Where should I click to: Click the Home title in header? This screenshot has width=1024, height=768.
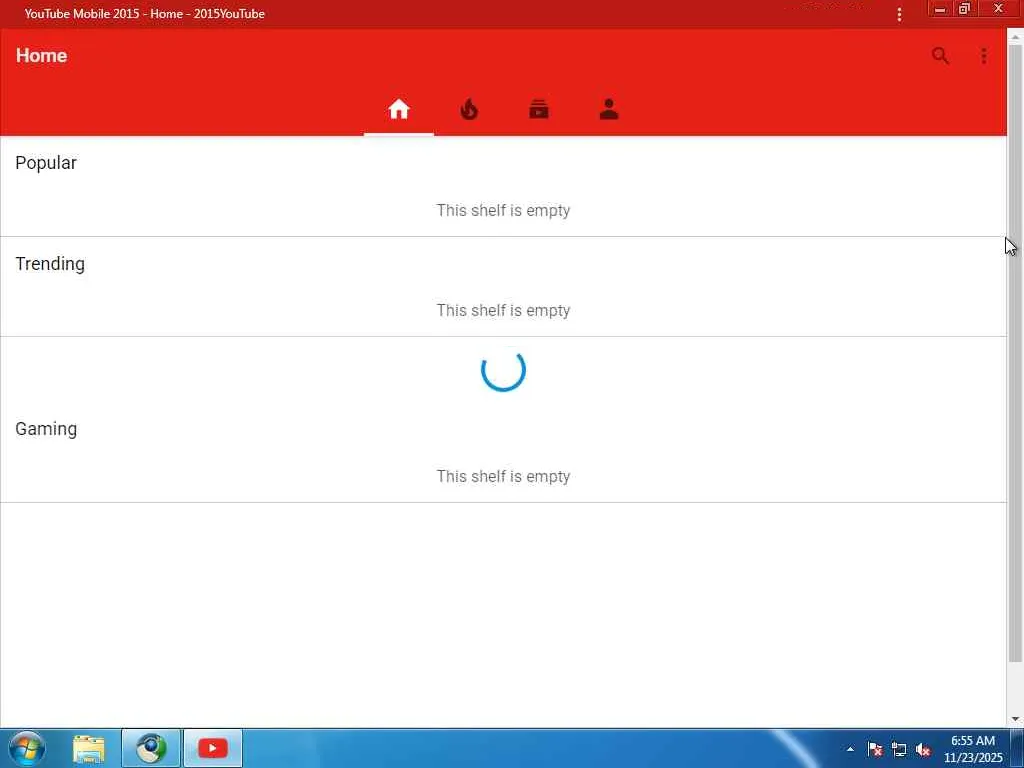click(41, 56)
